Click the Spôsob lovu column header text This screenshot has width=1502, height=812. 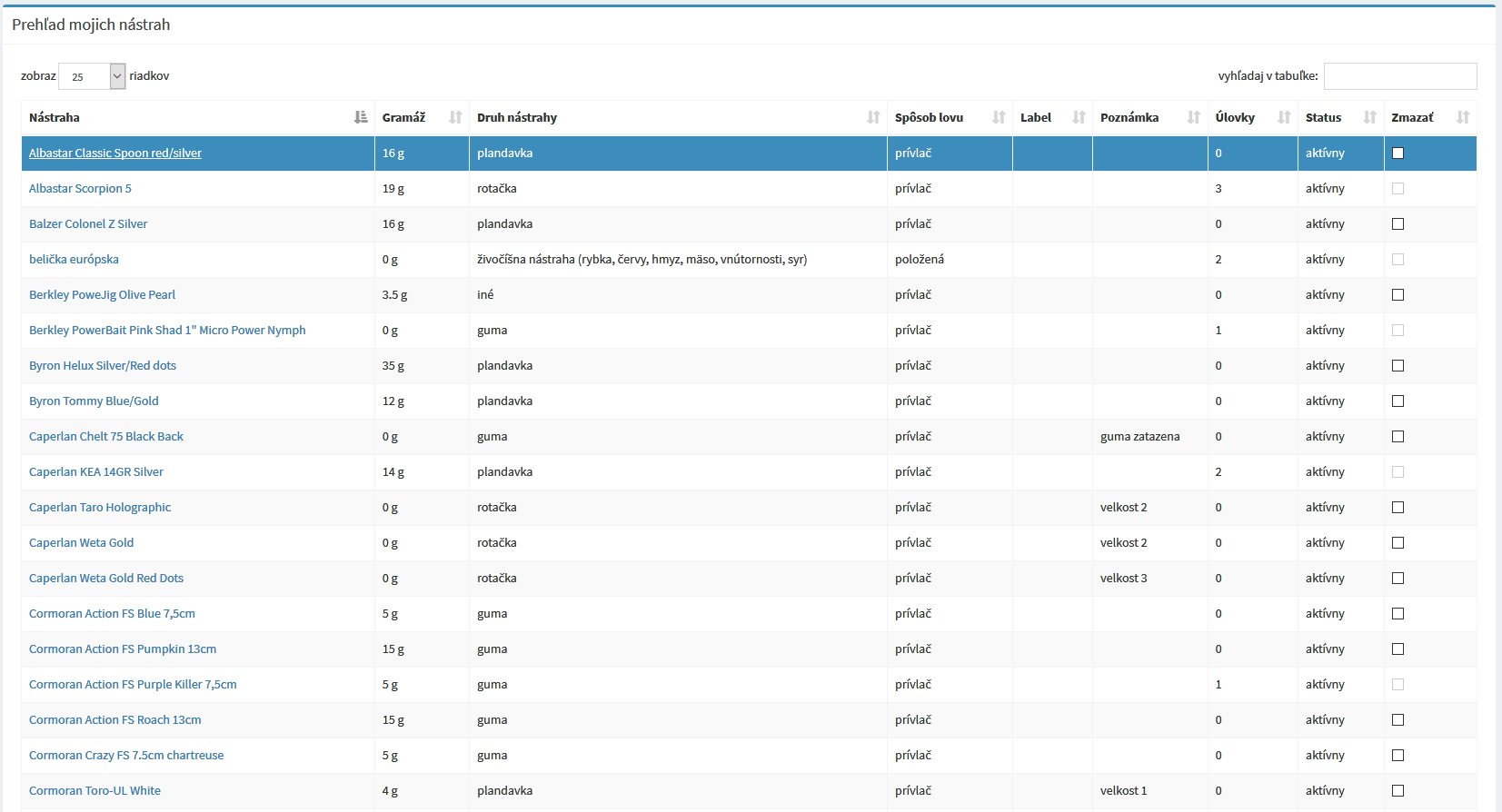click(x=929, y=117)
